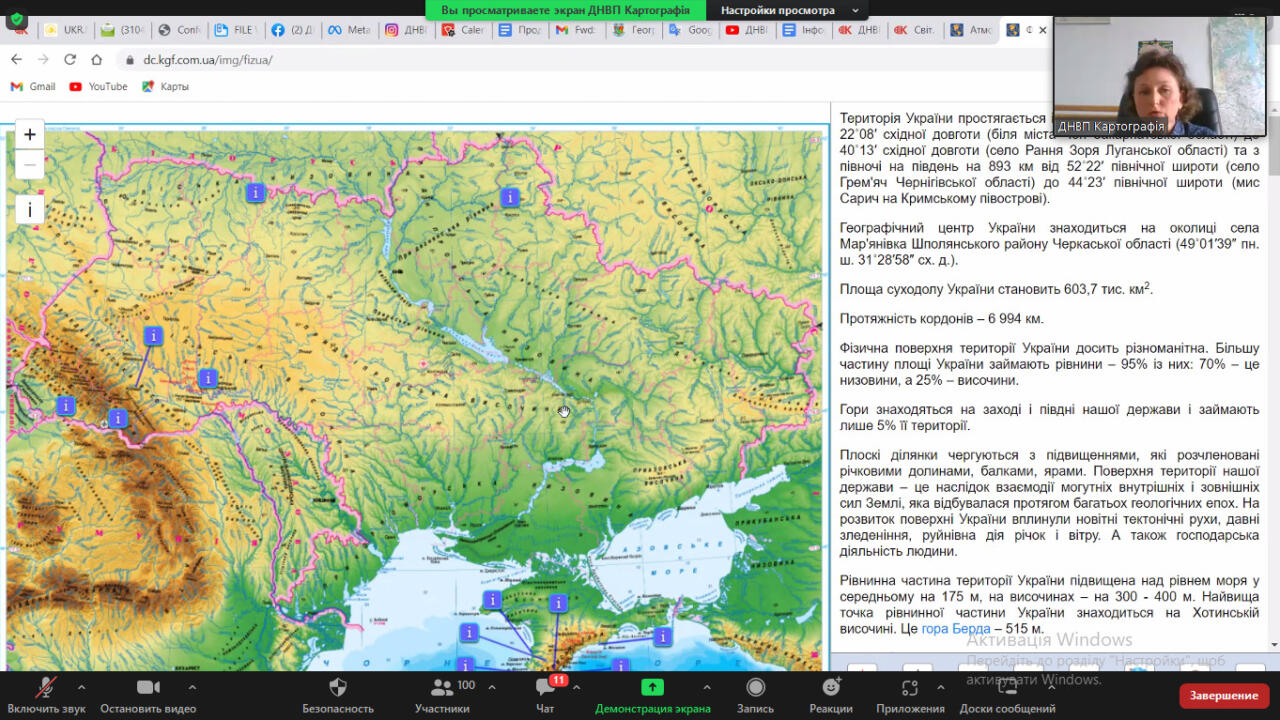Image resolution: width=1280 pixels, height=720 pixels.
Task: Go to the browser home page
Action: 96,60
